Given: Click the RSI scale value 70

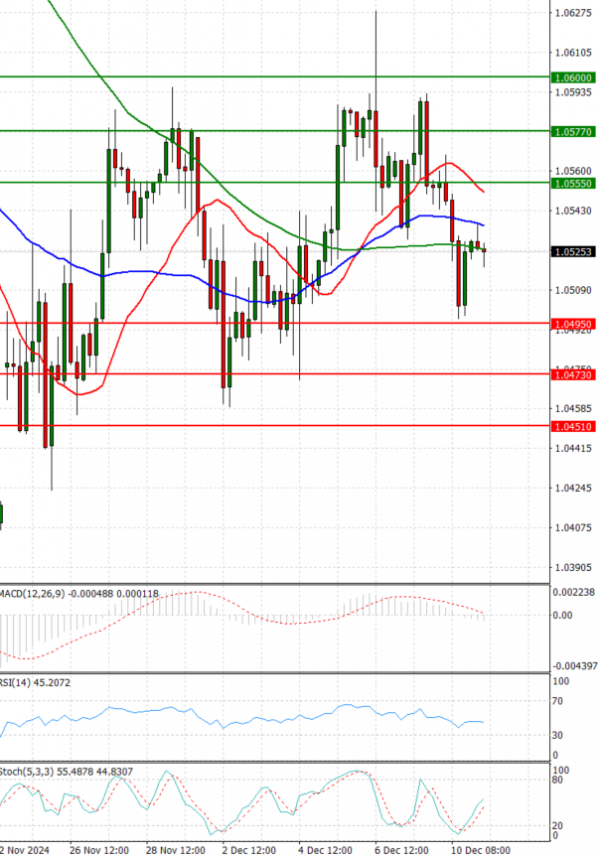Looking at the screenshot, I should click(557, 701).
